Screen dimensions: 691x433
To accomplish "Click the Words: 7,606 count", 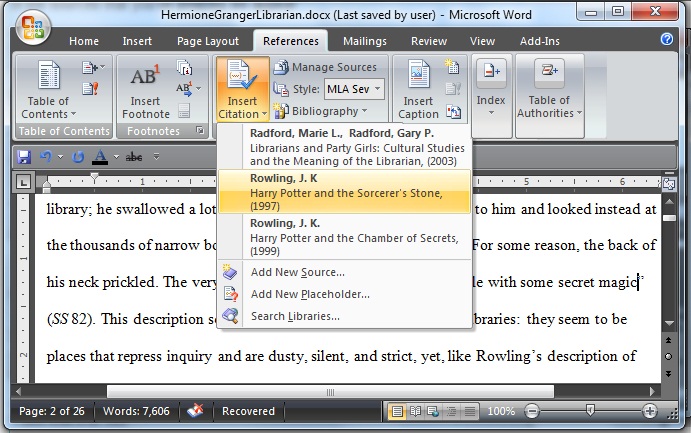I will click(136, 411).
